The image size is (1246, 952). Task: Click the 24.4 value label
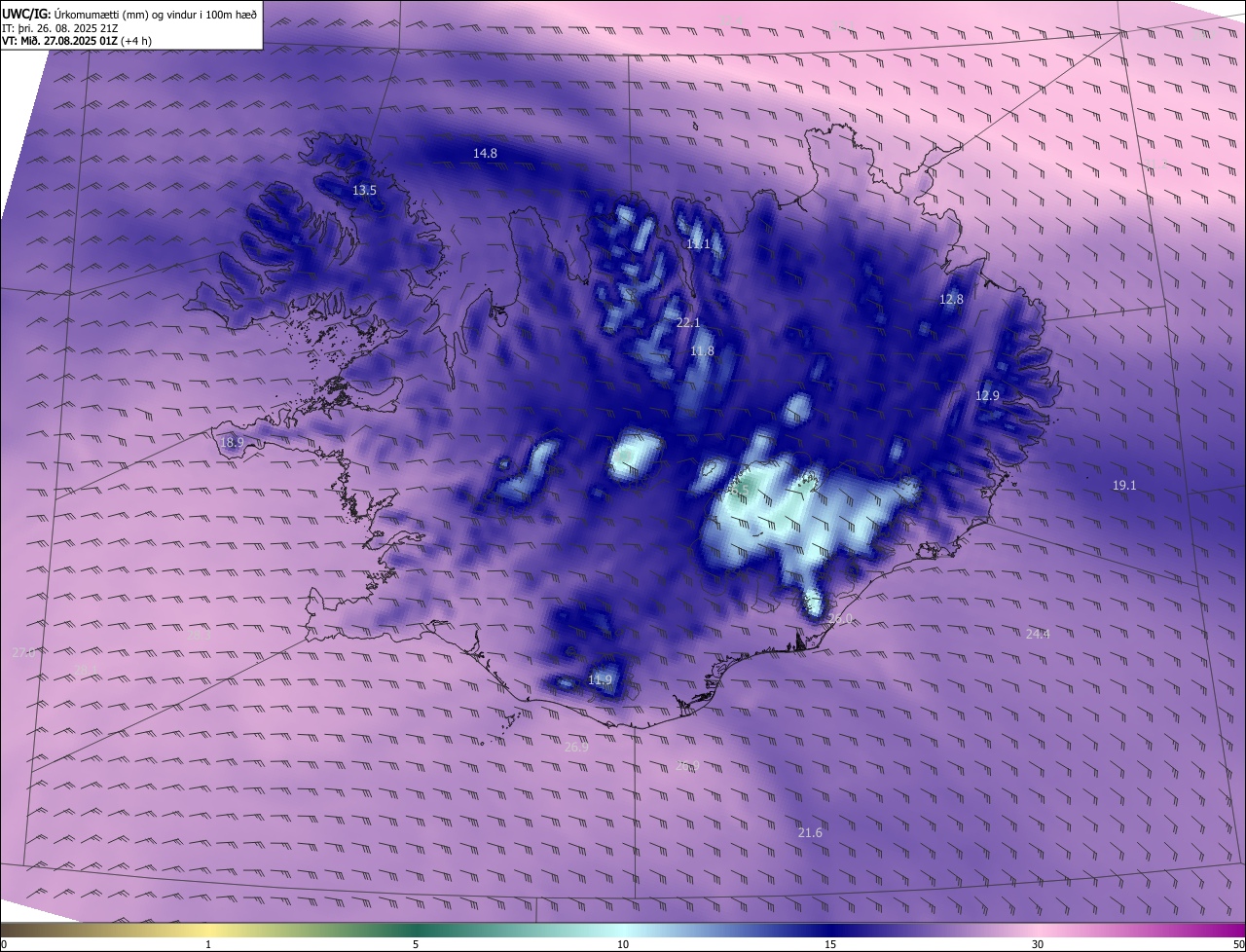1038,635
